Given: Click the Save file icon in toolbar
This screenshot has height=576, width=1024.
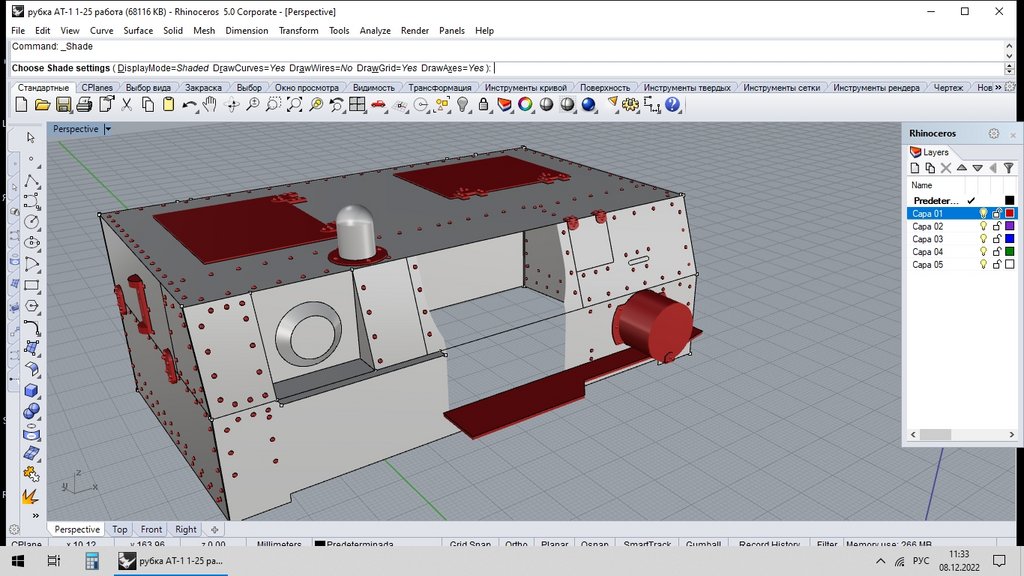Looking at the screenshot, I should click(63, 105).
